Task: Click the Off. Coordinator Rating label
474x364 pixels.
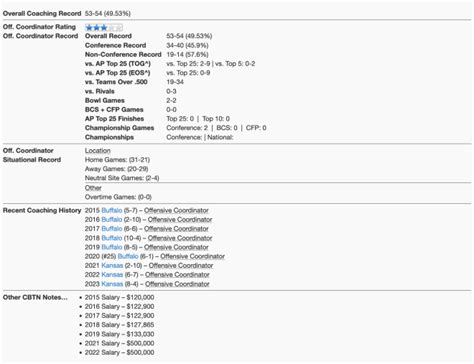Action: [39, 27]
